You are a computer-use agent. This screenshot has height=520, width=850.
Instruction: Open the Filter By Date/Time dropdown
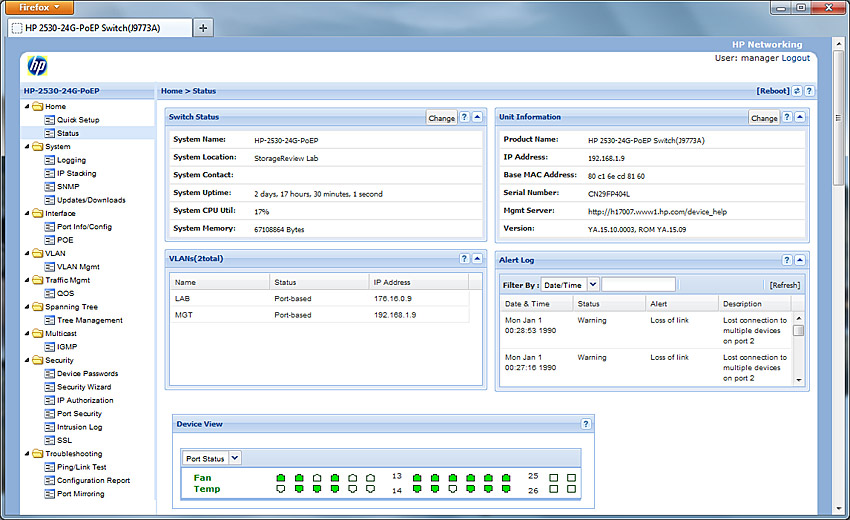[593, 284]
